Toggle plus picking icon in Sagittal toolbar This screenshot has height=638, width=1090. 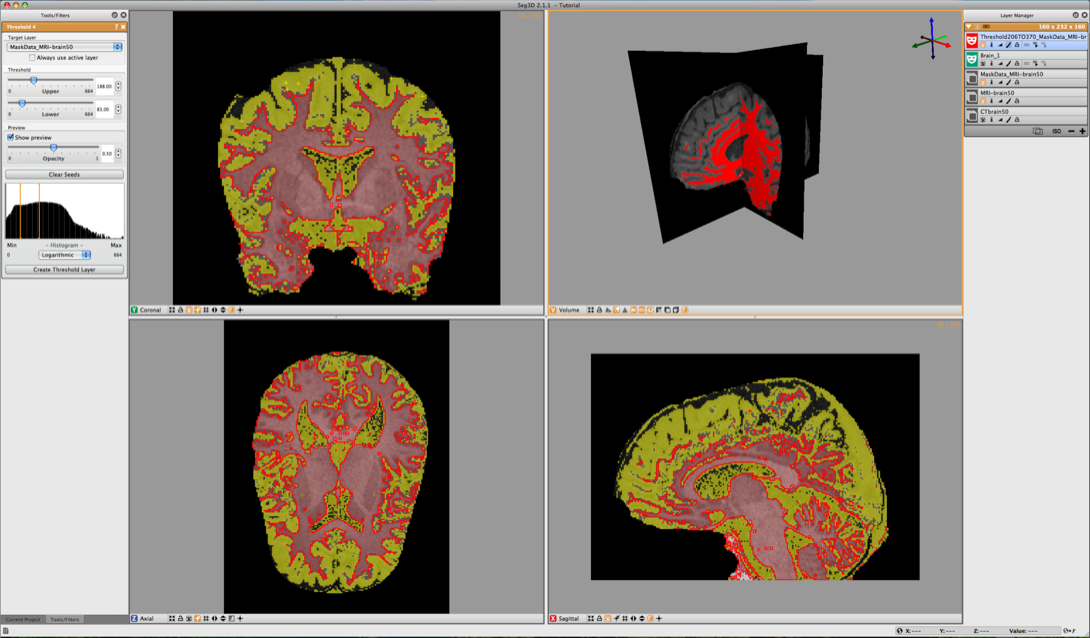coord(658,619)
